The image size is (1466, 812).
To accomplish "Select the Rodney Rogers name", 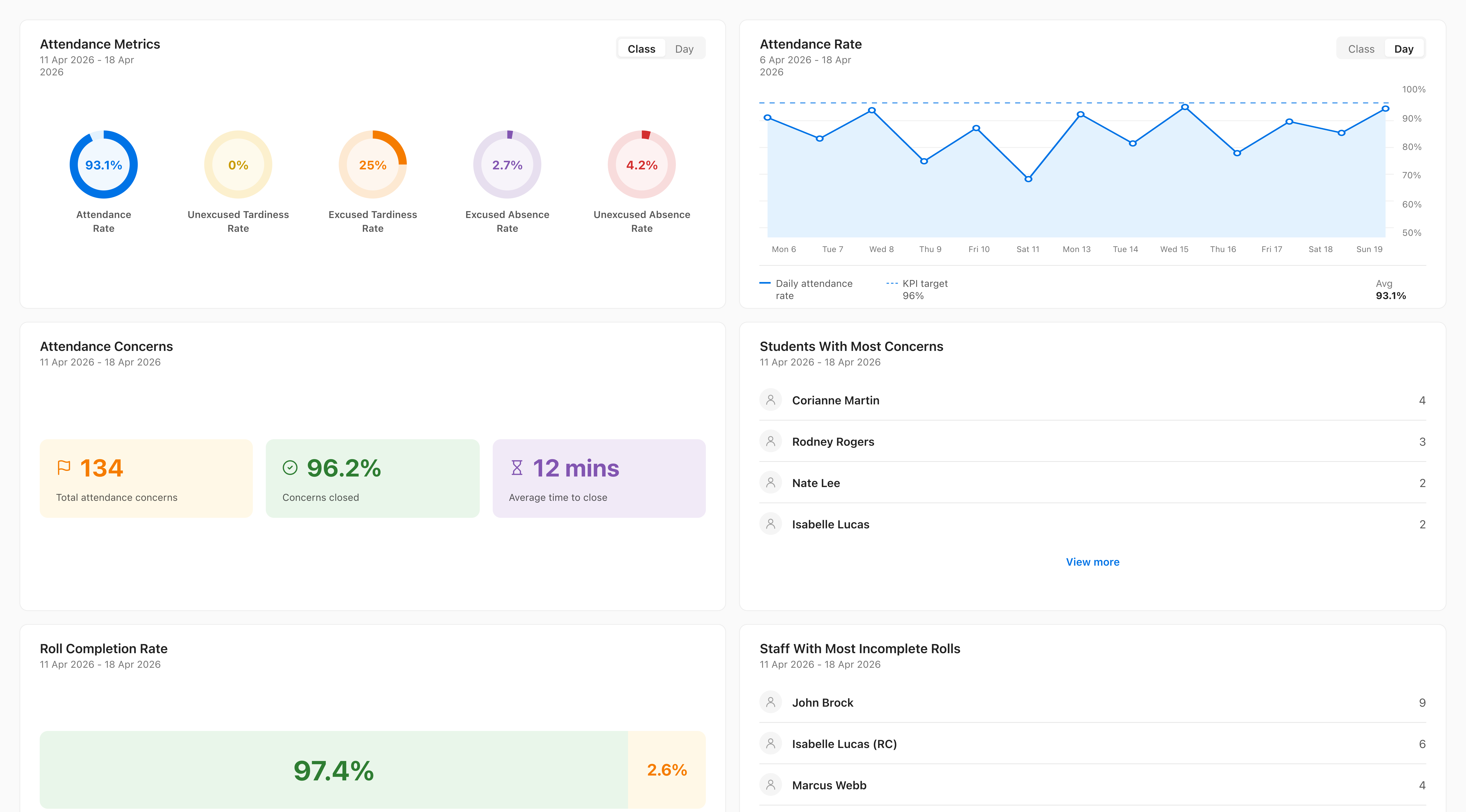I will [833, 442].
